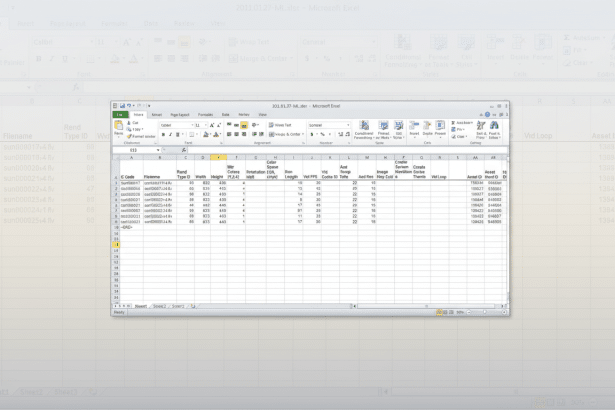Click the Save icon in Quick Access Toolbar
This screenshot has height=410, width=615.
coord(122,106)
